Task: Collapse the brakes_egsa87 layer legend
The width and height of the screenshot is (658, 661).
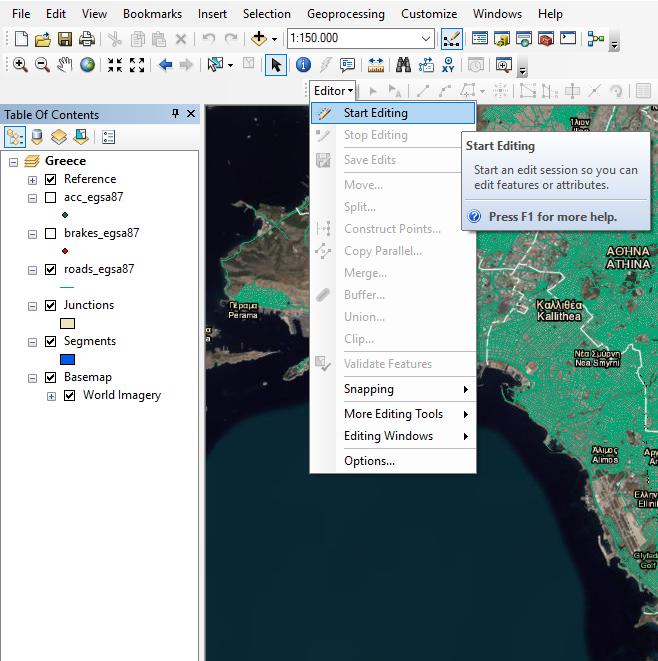Action: pyautogui.click(x=32, y=234)
